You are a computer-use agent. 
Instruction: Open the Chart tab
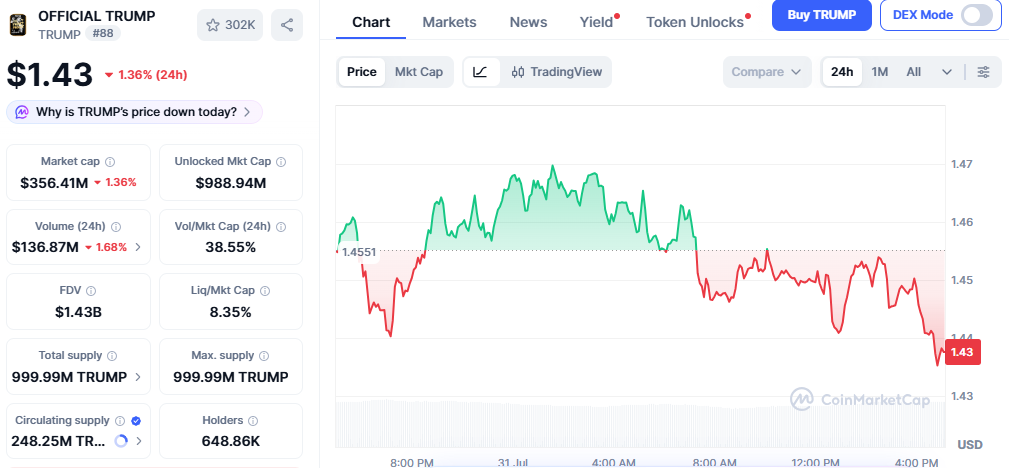371,22
